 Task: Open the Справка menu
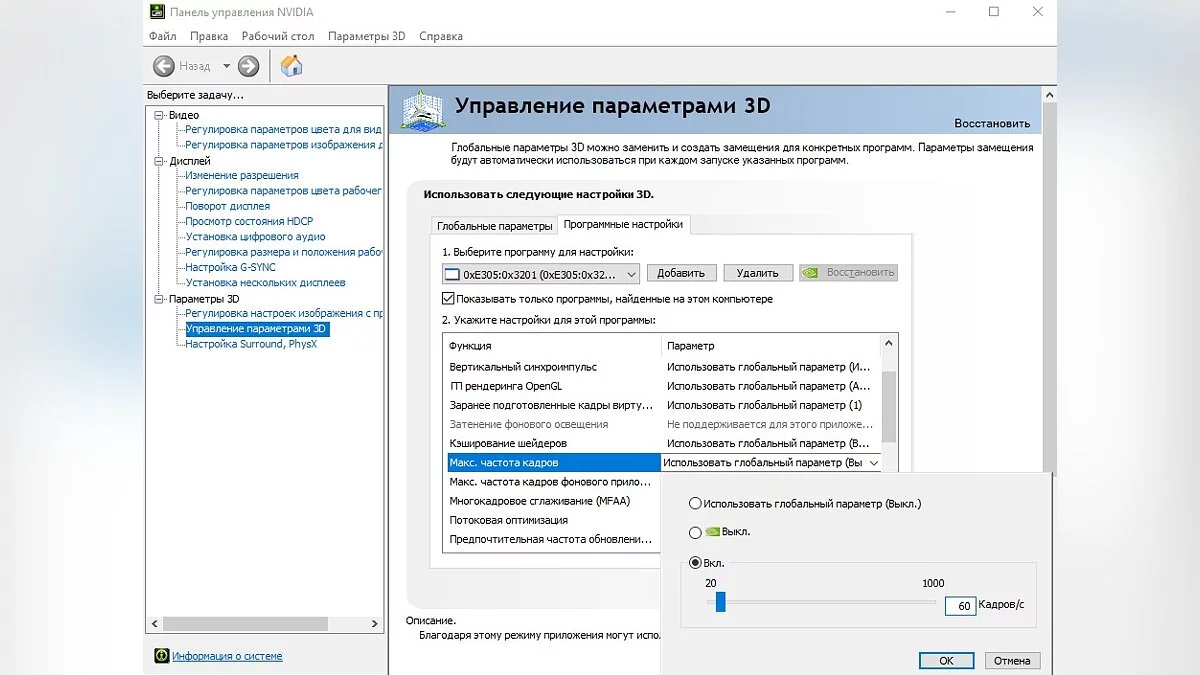(x=441, y=36)
